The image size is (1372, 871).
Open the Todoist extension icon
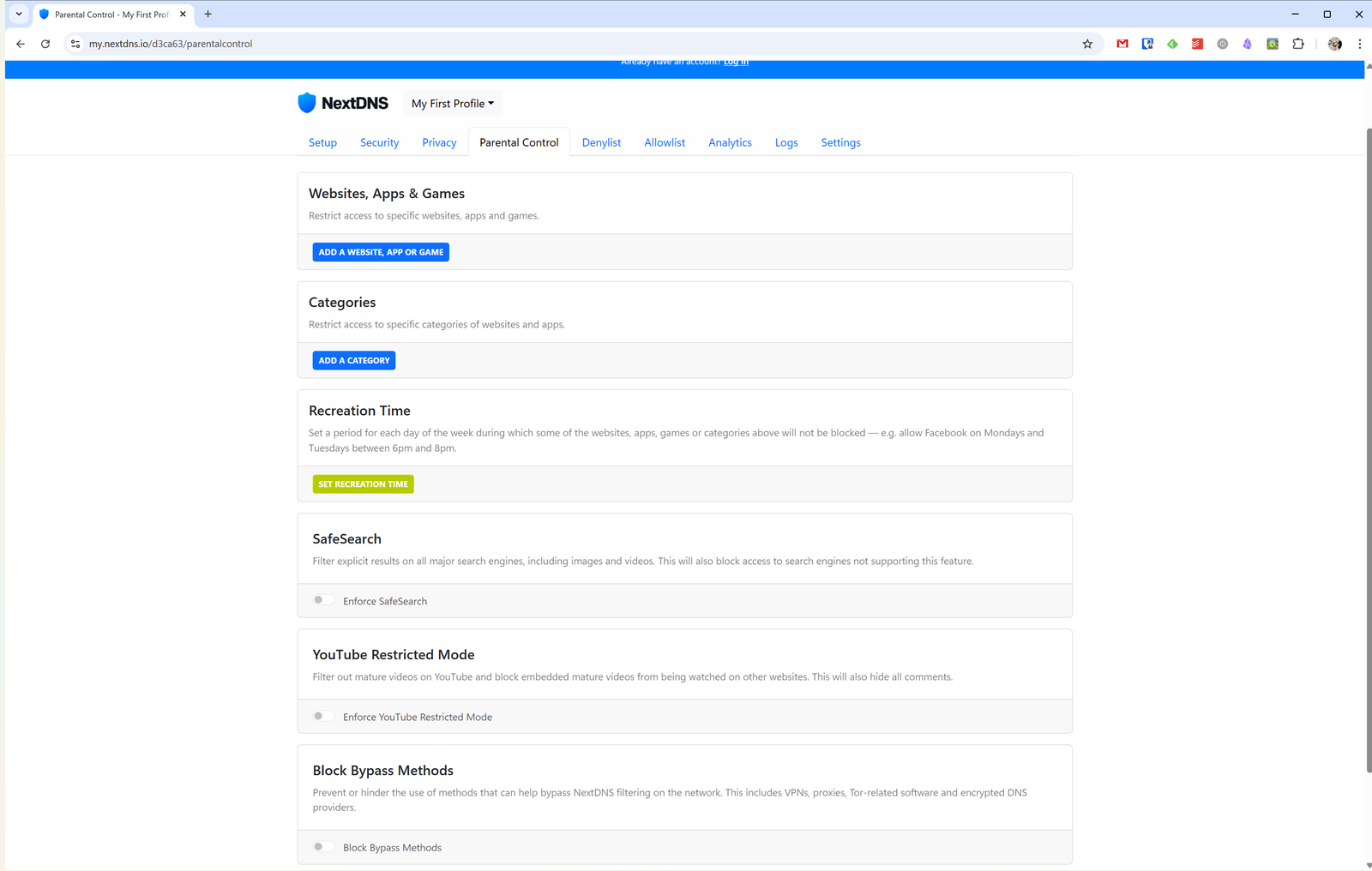tap(1197, 44)
